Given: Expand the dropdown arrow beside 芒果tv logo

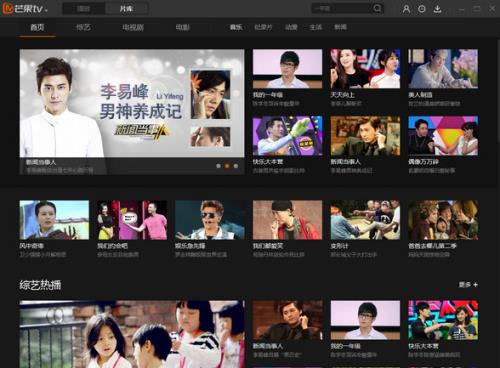Looking at the screenshot, I should (46, 10).
